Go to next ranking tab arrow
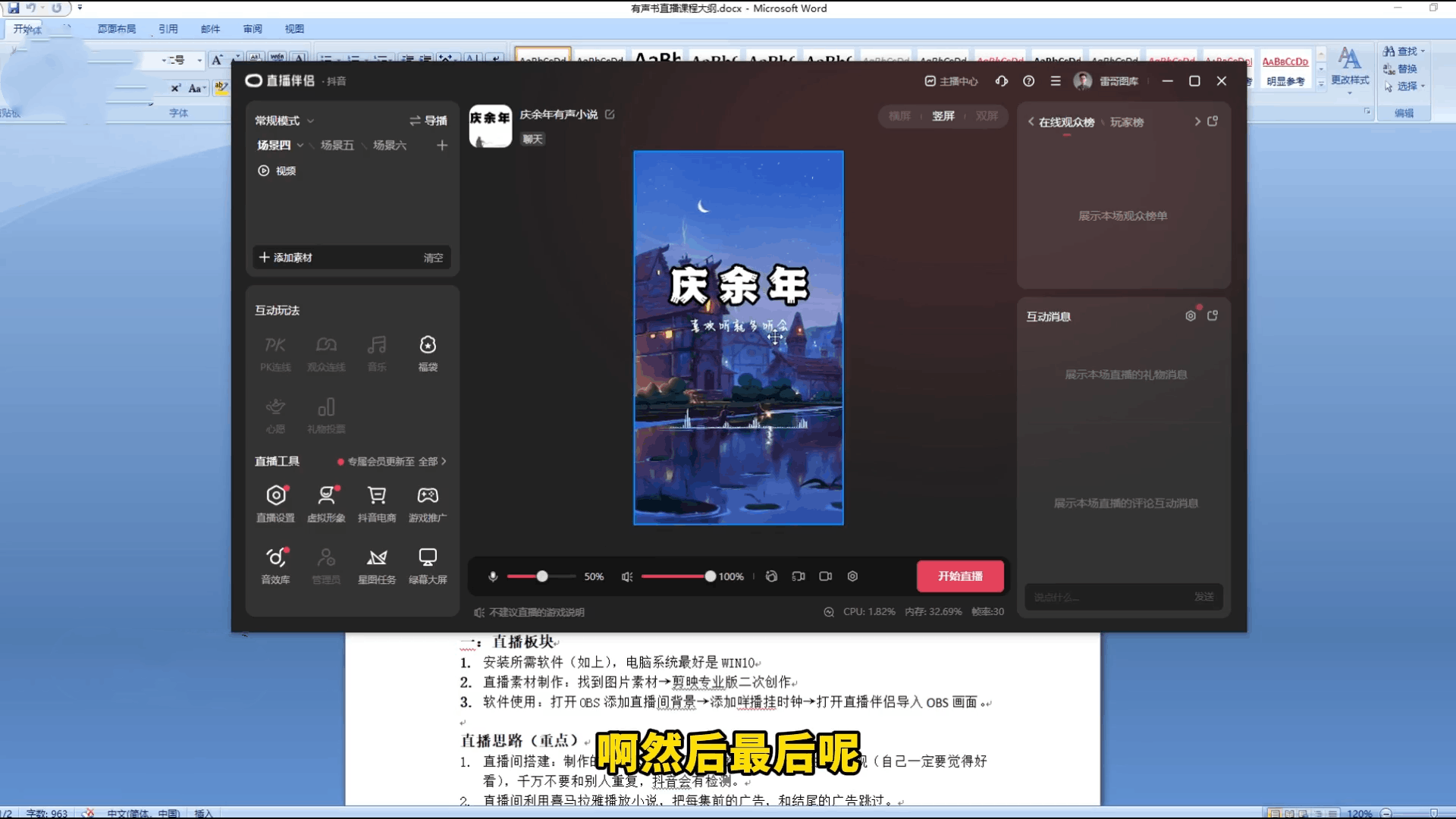This screenshot has height=819, width=1456. [1197, 121]
